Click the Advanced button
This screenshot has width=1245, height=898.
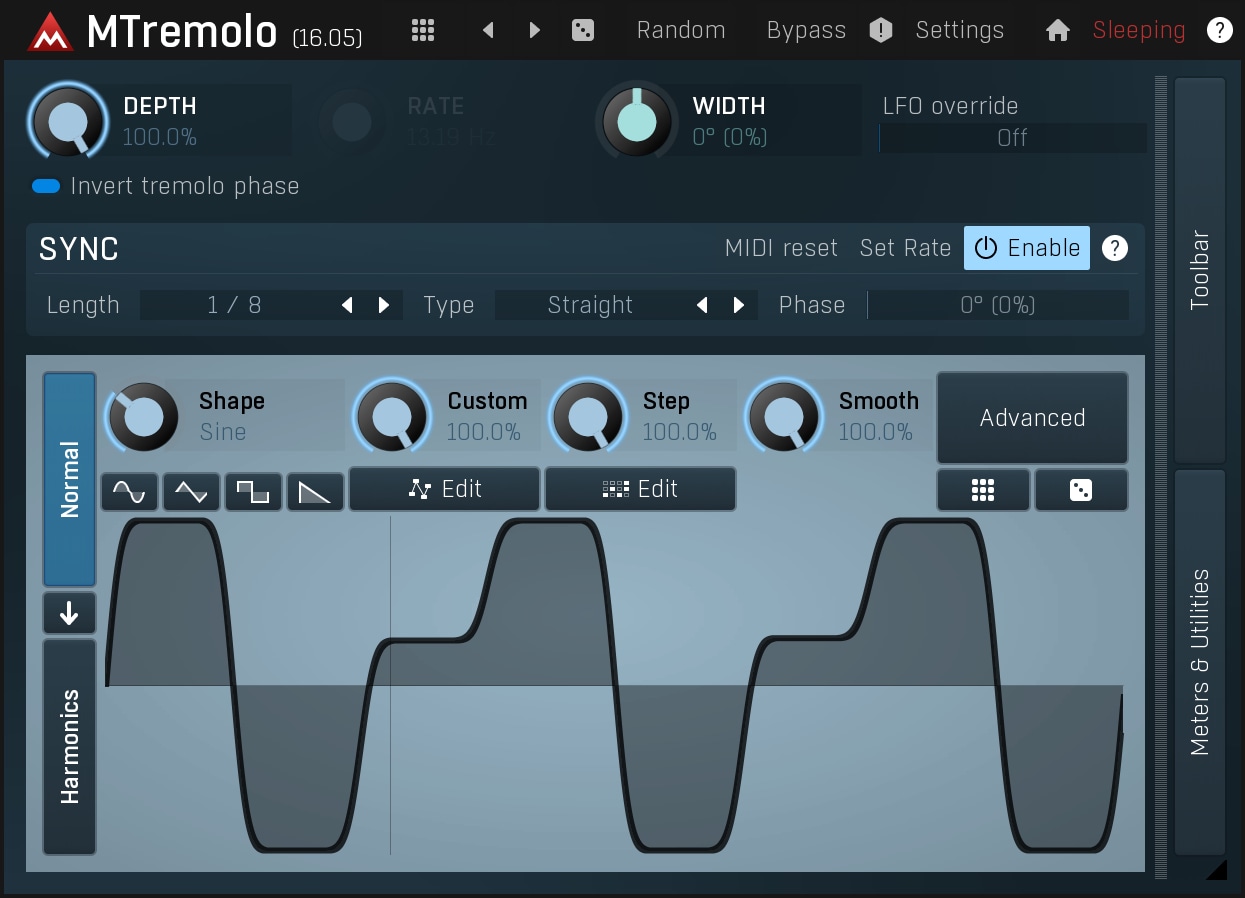point(1032,418)
